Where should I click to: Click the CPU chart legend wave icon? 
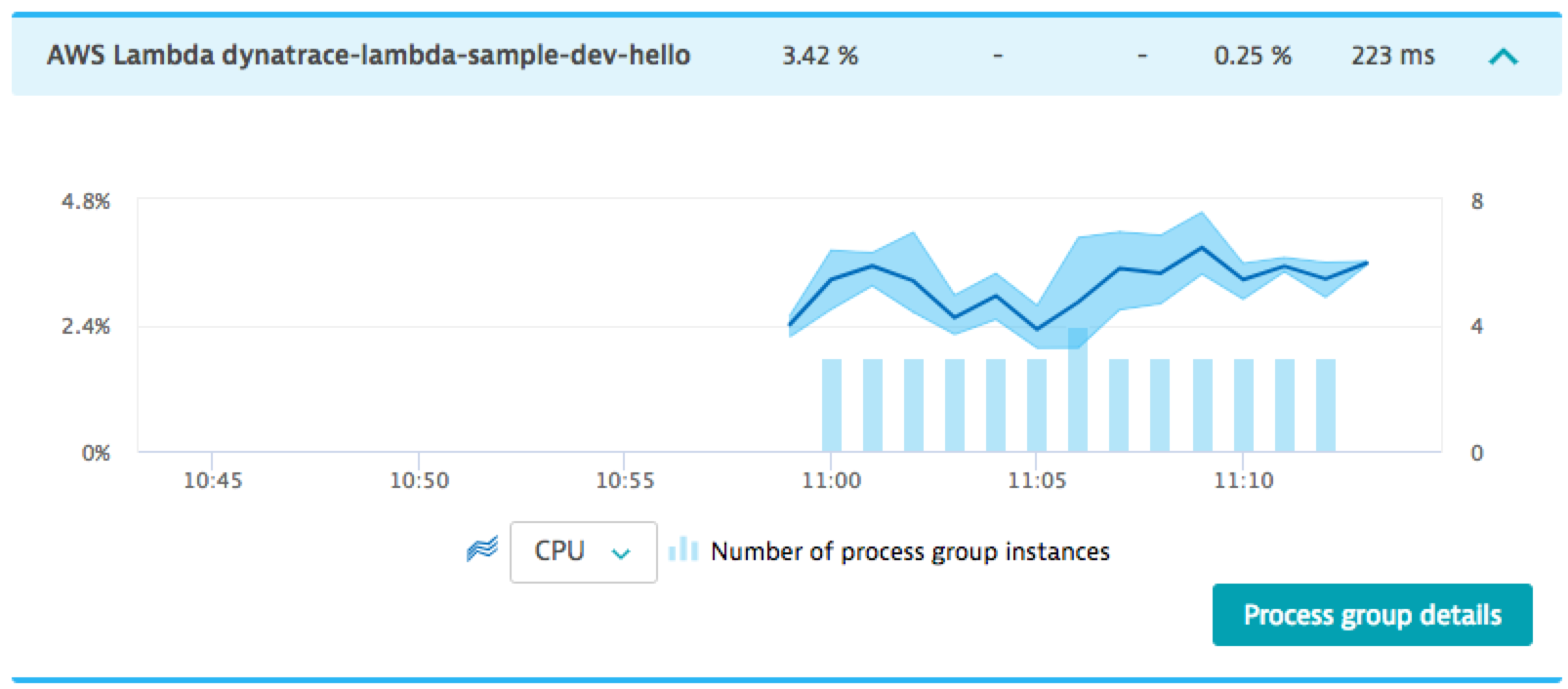482,550
